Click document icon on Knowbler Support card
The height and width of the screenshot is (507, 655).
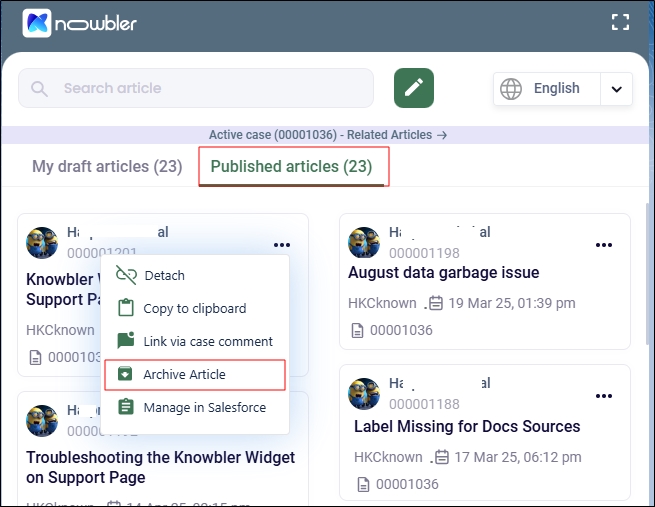pyautogui.click(x=35, y=357)
